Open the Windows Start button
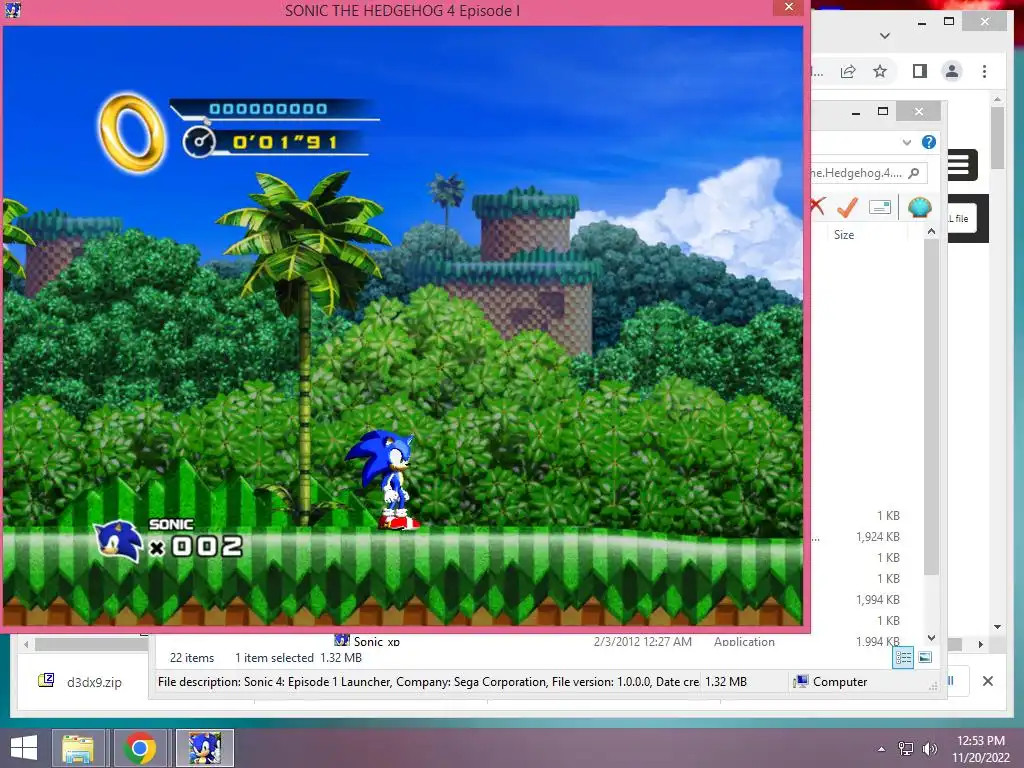Screen dimensions: 1024x768 click(x=24, y=747)
